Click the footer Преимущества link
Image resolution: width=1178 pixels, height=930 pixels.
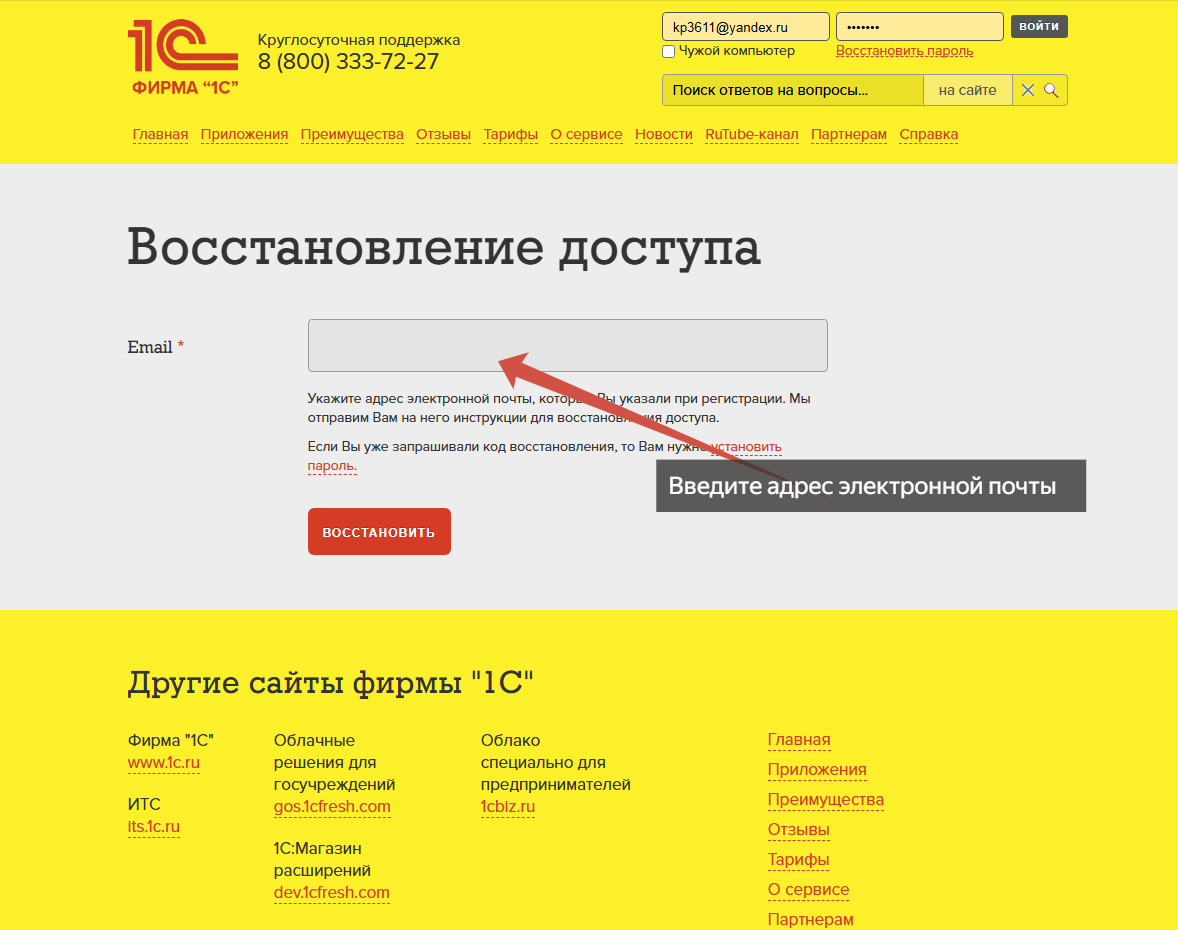tap(826, 800)
